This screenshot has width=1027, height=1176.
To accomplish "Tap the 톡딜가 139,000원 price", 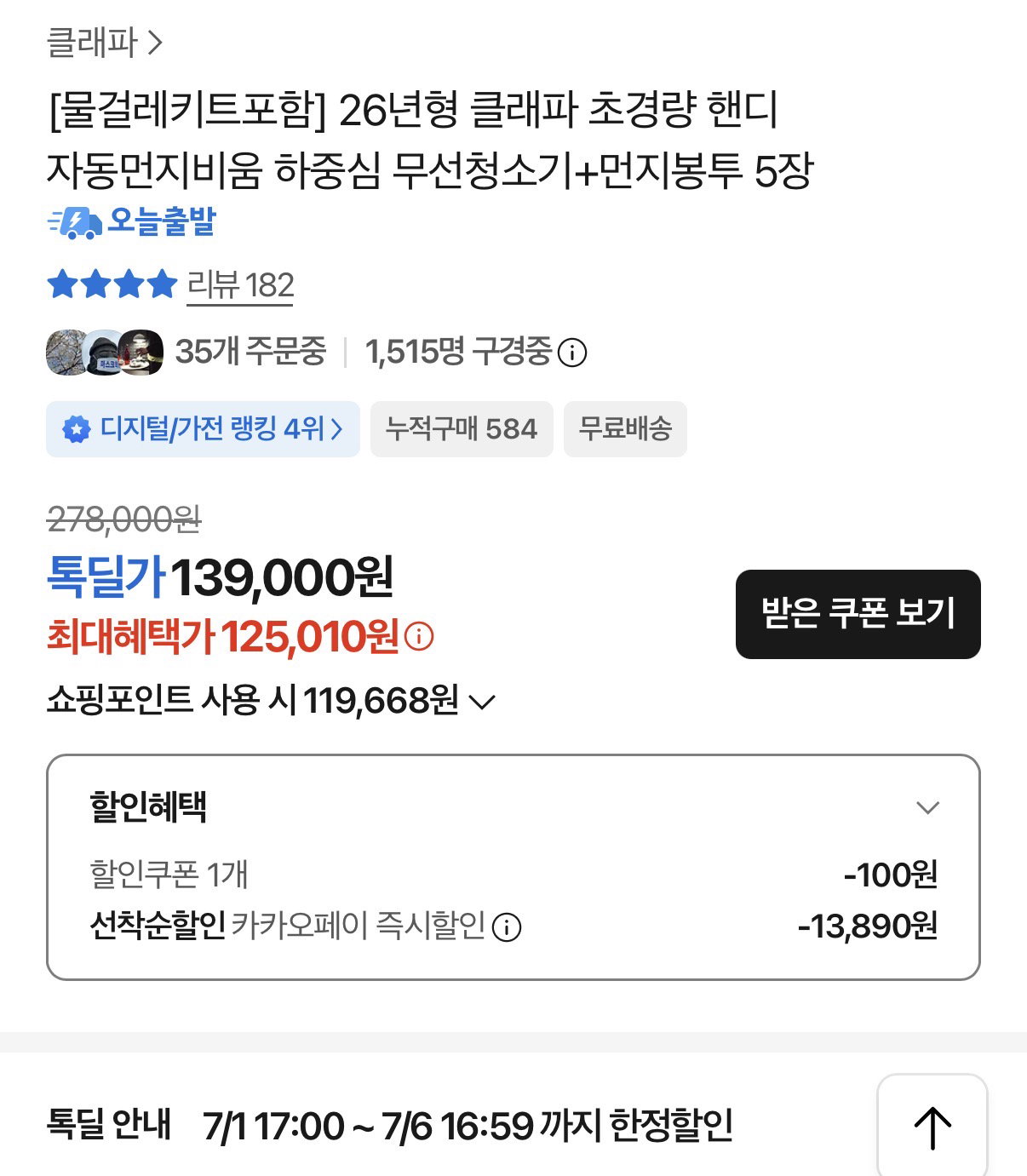I will point(220,577).
